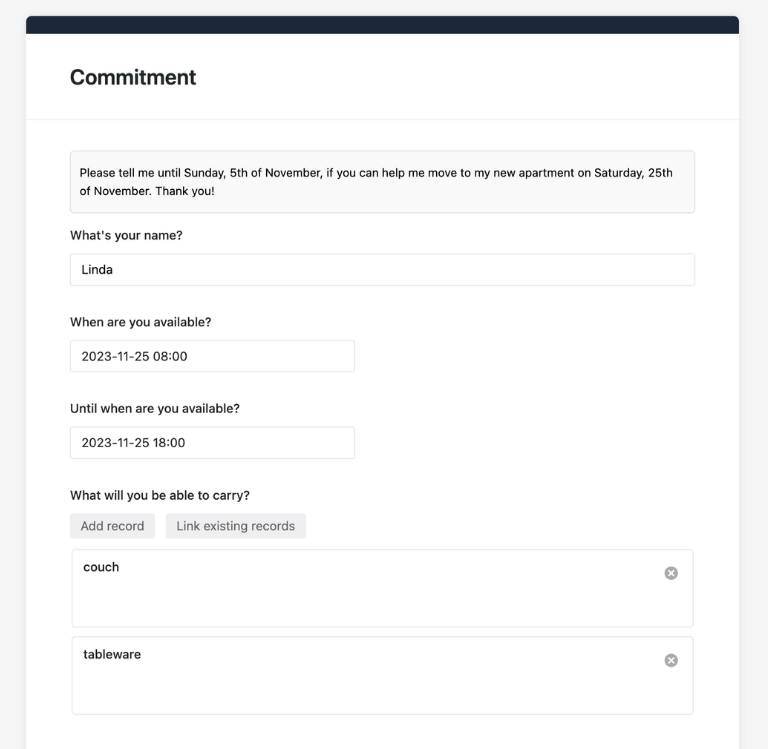Click the "When are you available?" label

click(x=141, y=322)
